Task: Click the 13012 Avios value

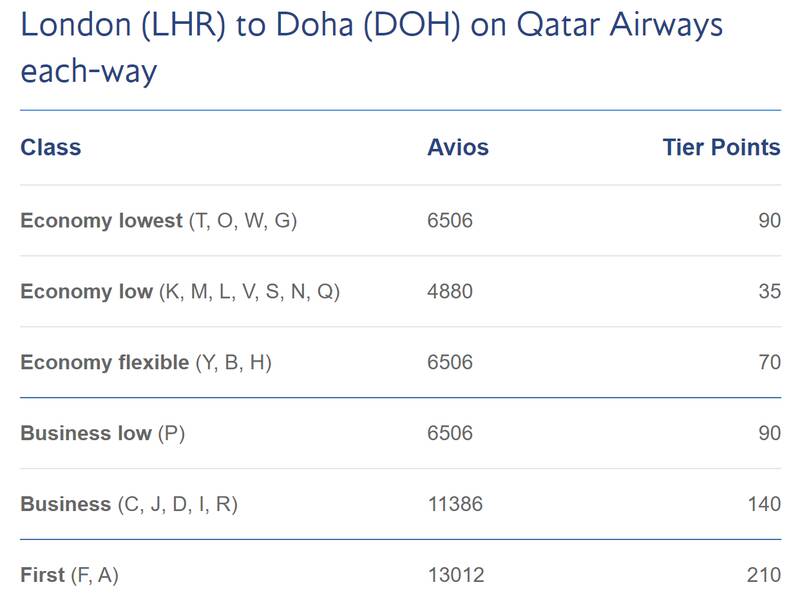Action: point(456,576)
